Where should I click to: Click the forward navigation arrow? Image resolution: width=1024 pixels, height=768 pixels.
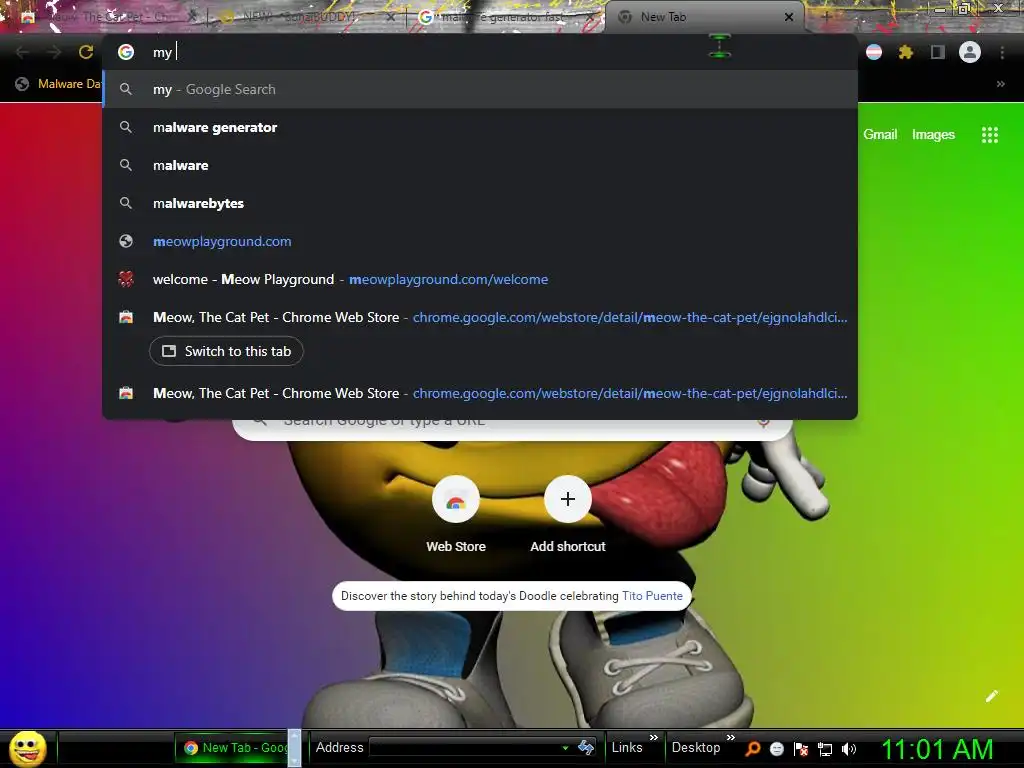[54, 52]
